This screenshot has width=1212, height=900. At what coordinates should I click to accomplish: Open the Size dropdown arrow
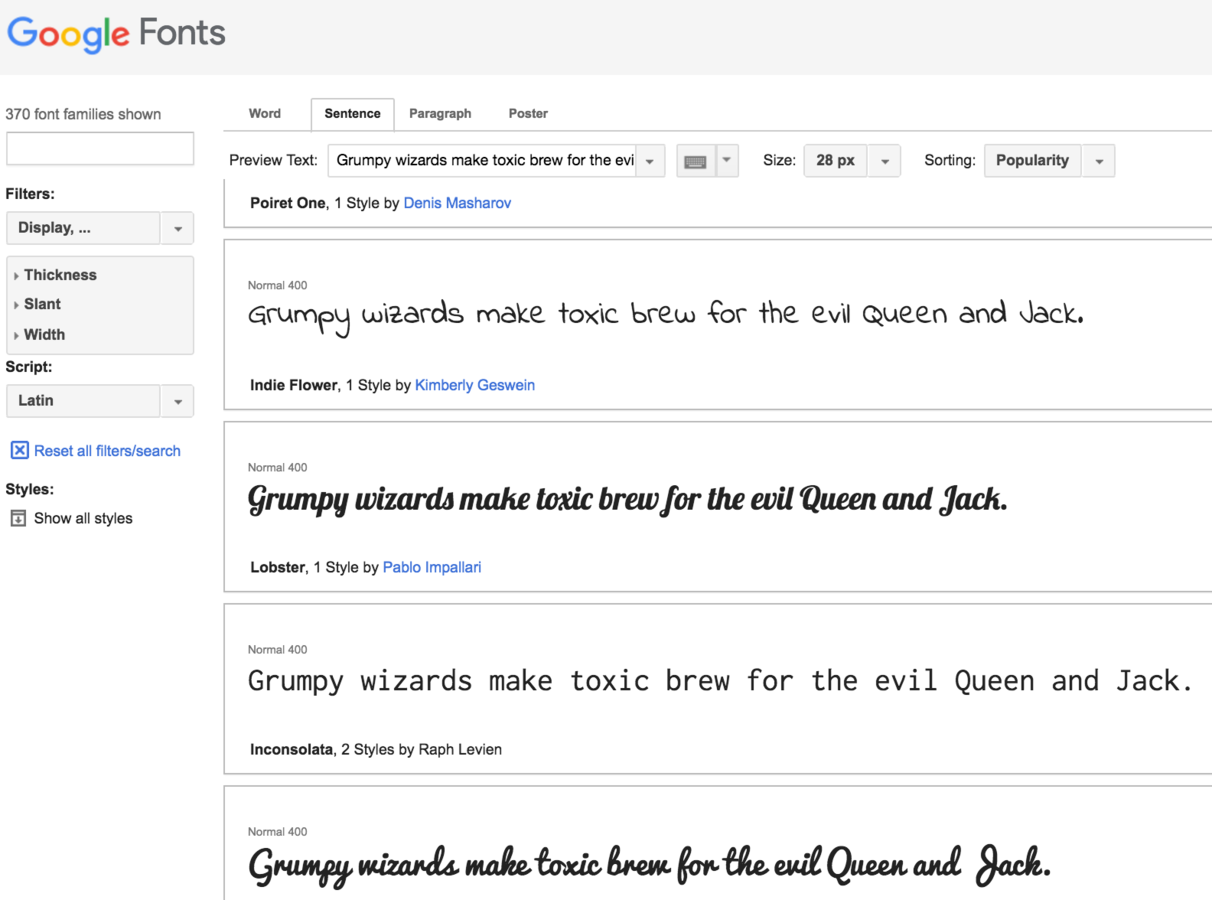(x=884, y=161)
